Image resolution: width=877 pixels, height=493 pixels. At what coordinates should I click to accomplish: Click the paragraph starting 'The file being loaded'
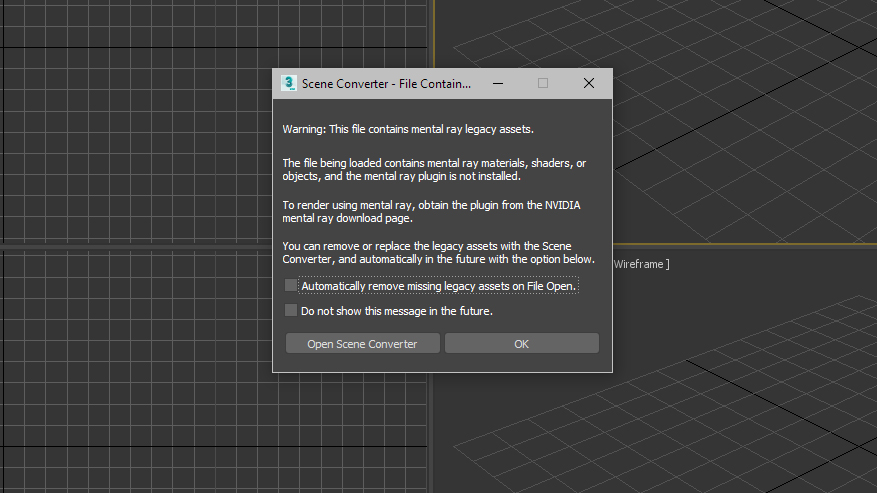[434, 170]
